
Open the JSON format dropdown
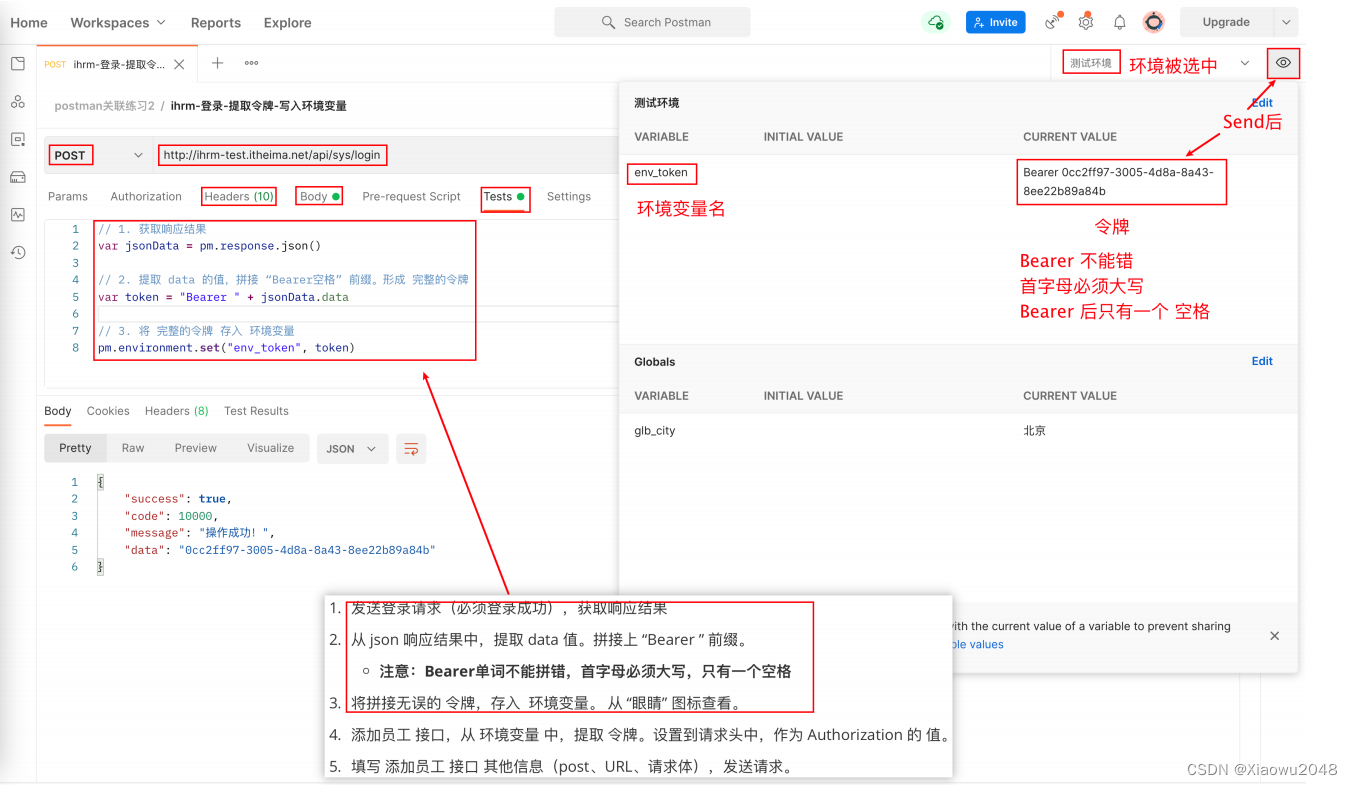point(352,449)
